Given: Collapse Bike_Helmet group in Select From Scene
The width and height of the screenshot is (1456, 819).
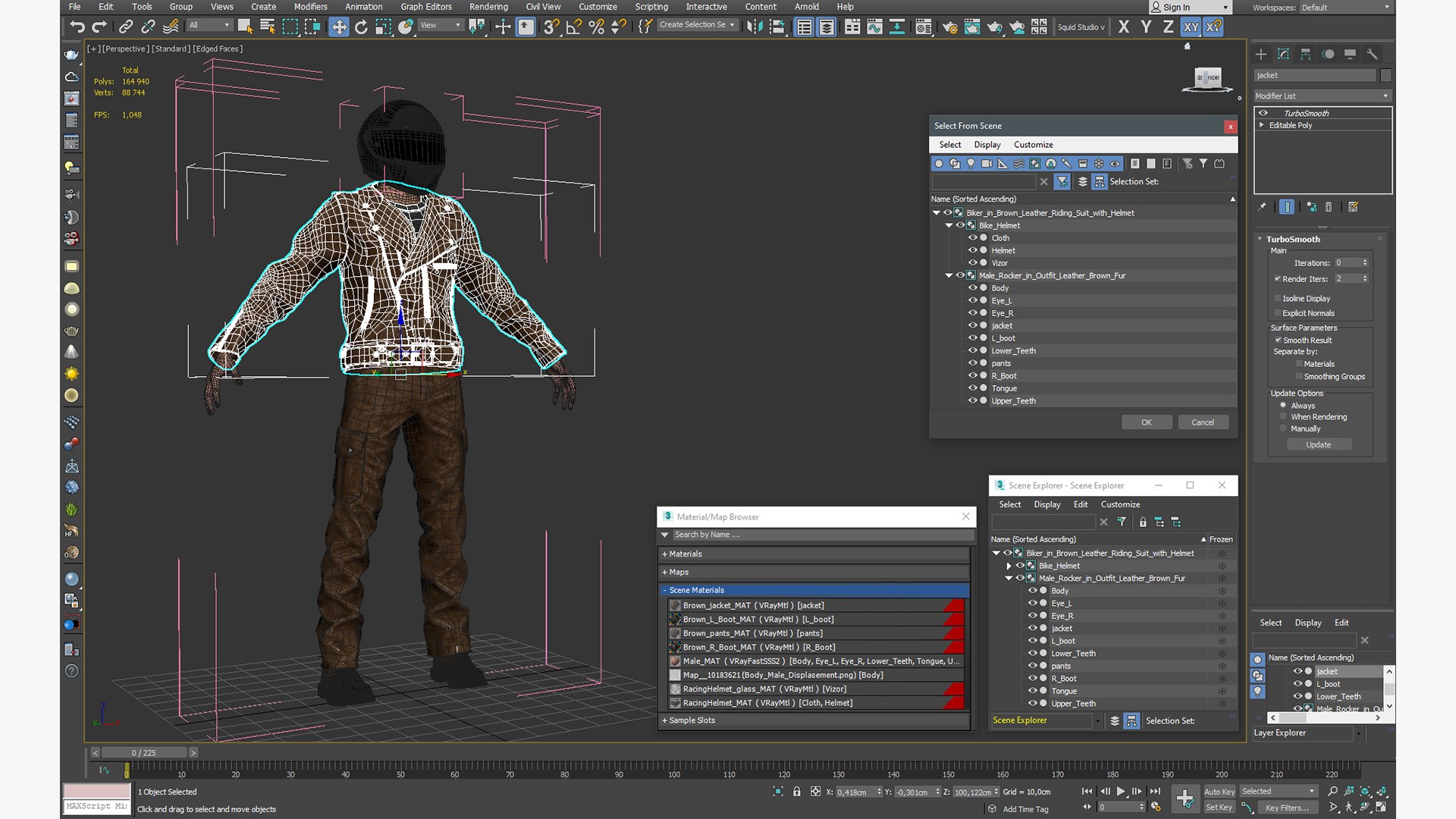Looking at the screenshot, I should click(x=949, y=225).
